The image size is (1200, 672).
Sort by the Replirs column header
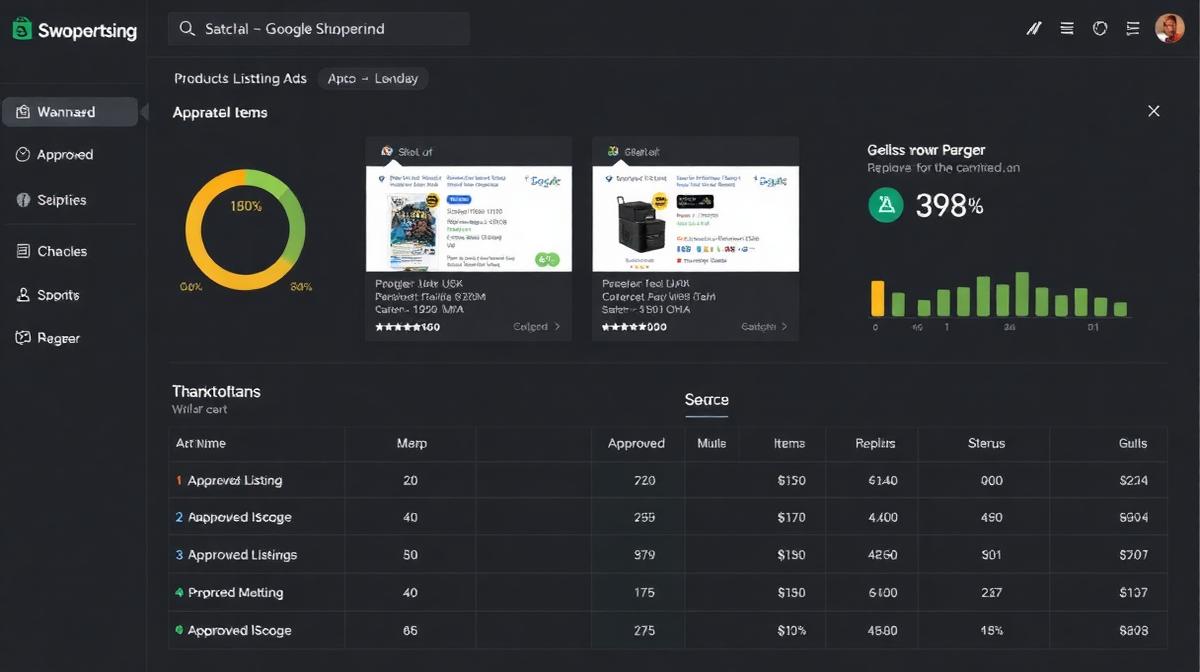point(876,443)
